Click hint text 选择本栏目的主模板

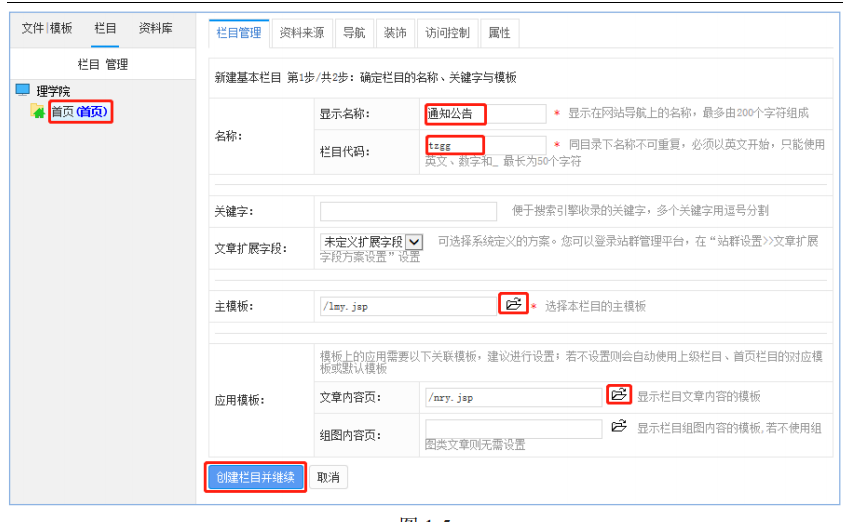click(595, 306)
